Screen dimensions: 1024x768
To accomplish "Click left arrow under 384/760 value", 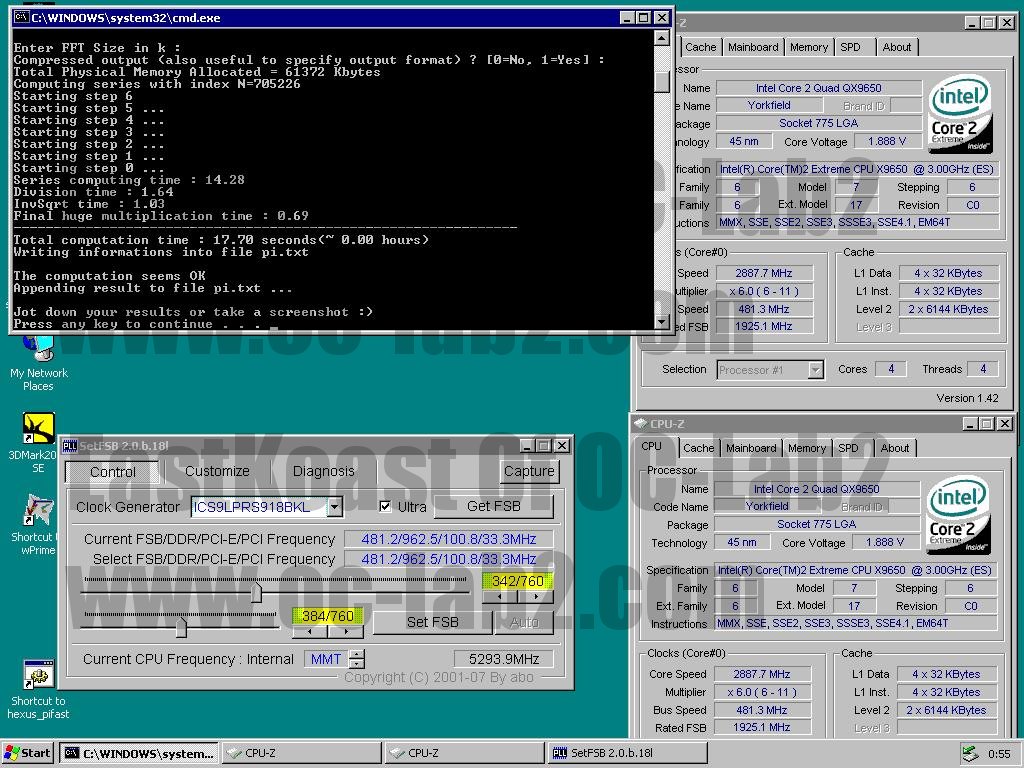I will [310, 632].
